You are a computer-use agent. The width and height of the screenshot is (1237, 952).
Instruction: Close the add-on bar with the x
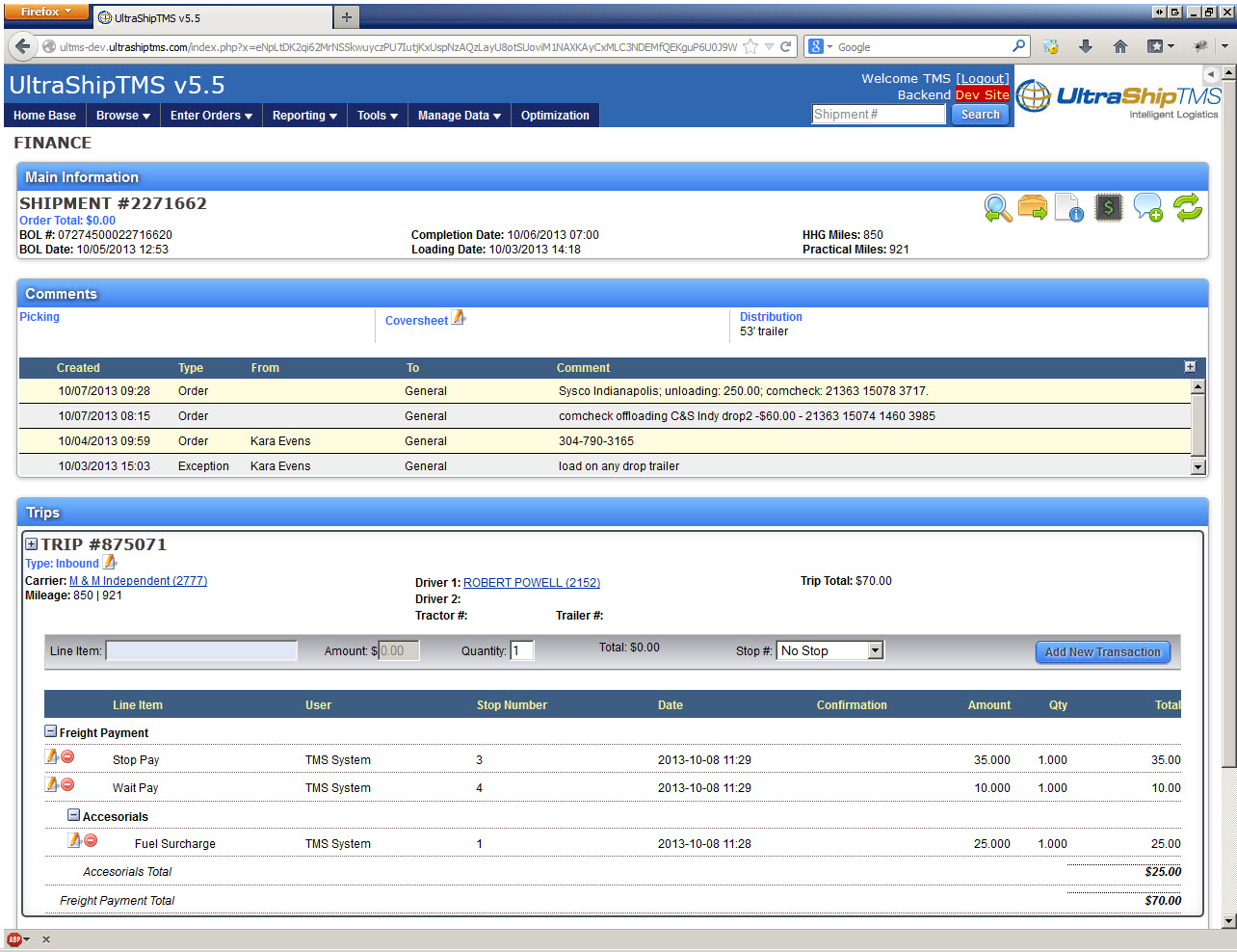click(46, 939)
